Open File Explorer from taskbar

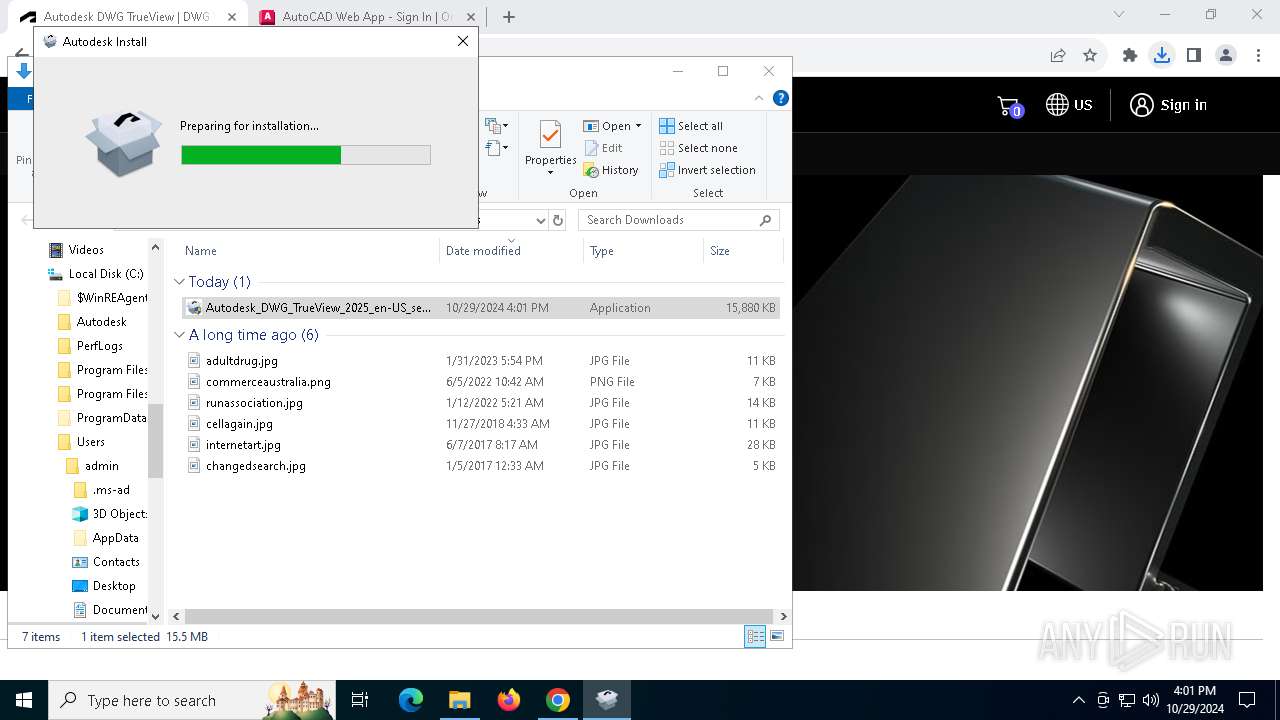[460, 700]
